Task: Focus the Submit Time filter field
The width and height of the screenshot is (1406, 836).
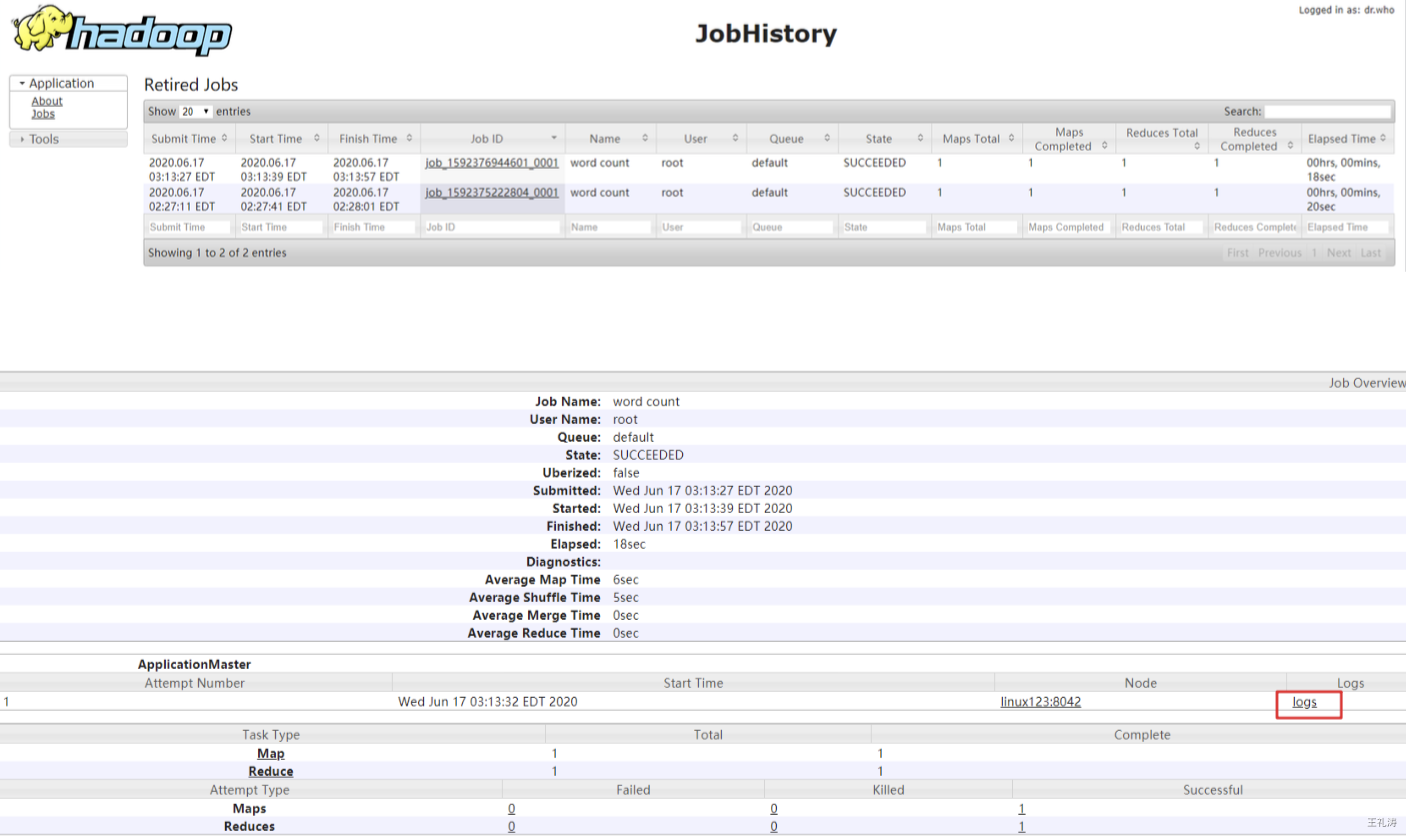Action: pos(190,227)
